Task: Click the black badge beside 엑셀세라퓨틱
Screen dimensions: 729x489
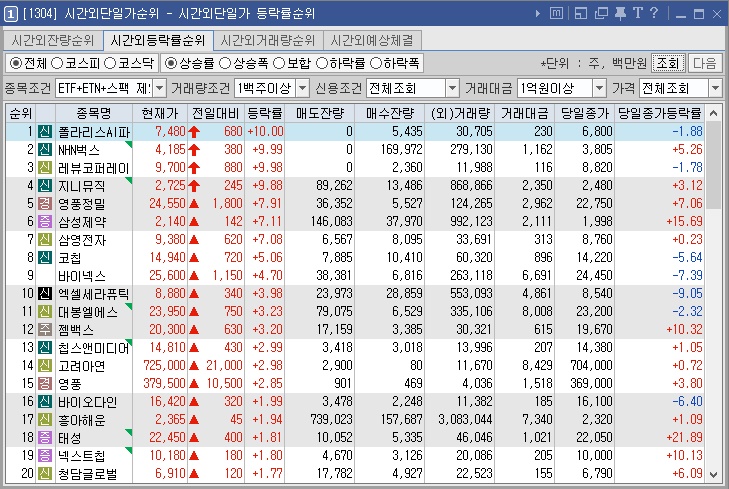Action: point(45,294)
